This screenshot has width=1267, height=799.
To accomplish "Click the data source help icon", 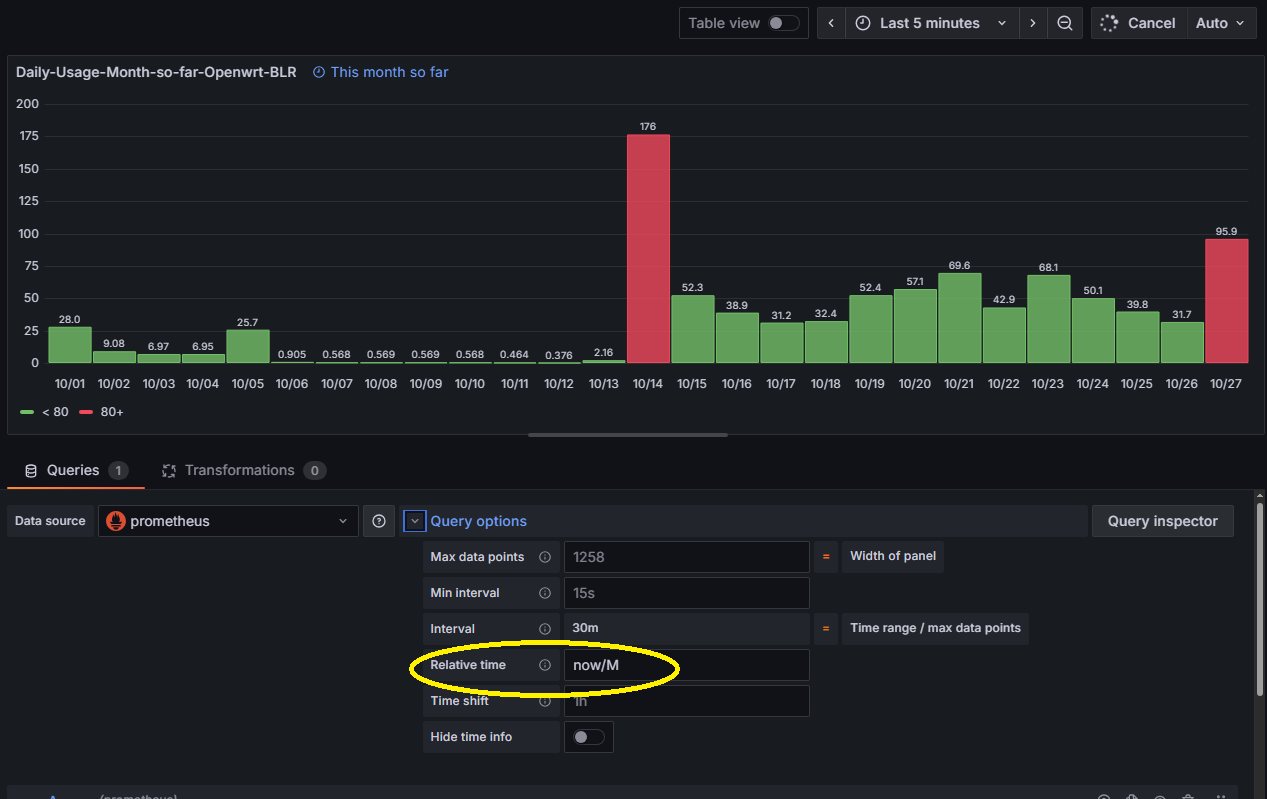I will click(x=379, y=521).
